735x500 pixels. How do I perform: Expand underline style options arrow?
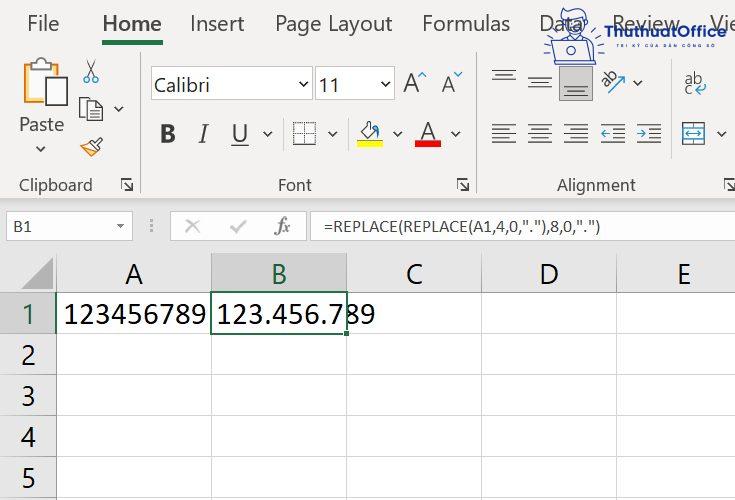pos(268,134)
